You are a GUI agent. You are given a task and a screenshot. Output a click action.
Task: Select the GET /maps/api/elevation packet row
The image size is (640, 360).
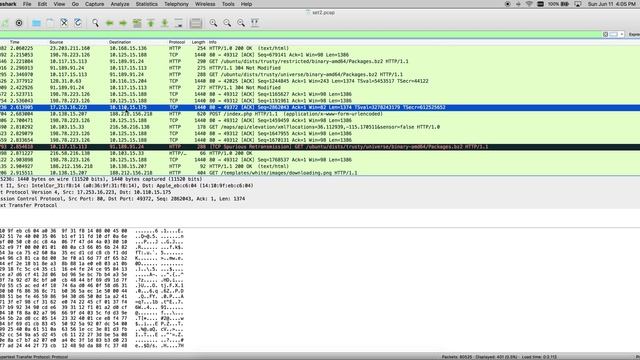pos(320,127)
